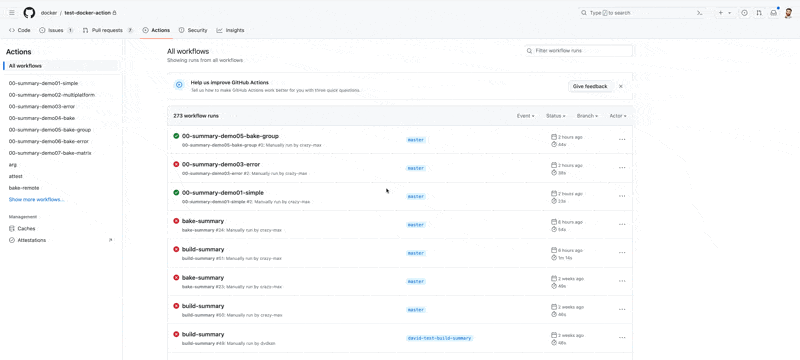Open the Actor filter dropdown
Screen dimensions: 800x360
618,116
